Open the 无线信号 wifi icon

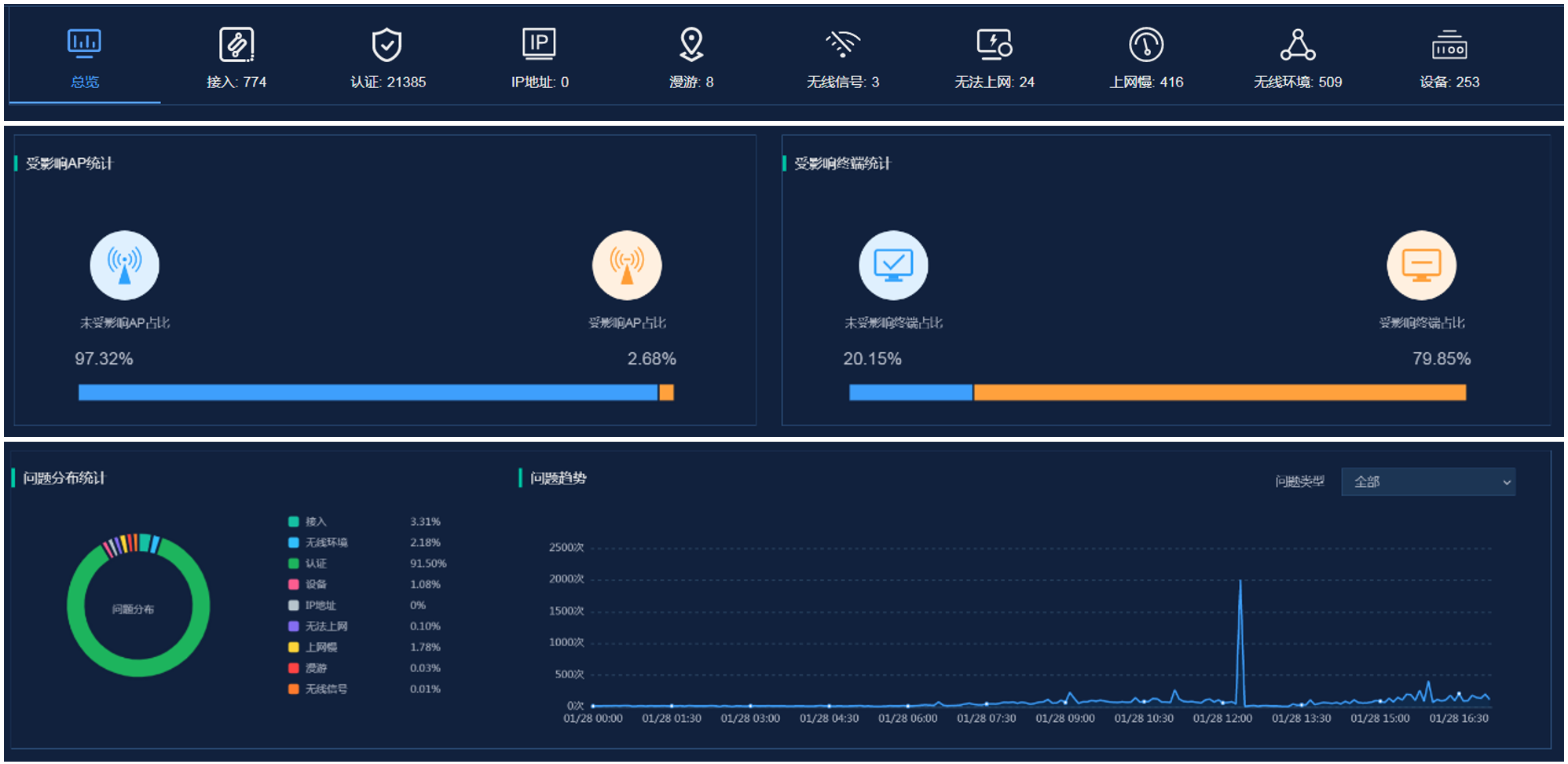pos(843,44)
